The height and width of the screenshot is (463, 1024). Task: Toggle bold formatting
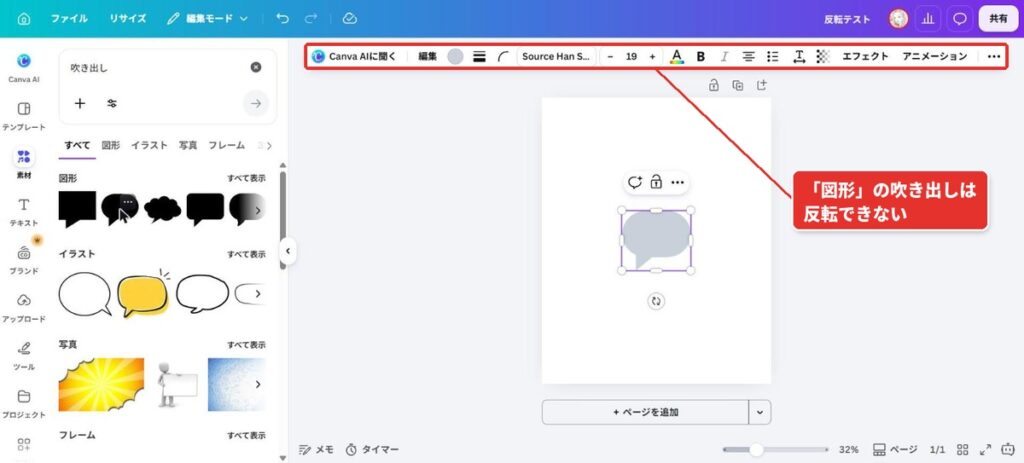(x=701, y=56)
